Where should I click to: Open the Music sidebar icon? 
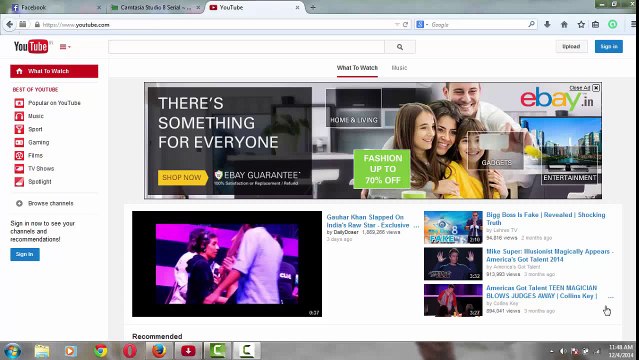(19, 116)
